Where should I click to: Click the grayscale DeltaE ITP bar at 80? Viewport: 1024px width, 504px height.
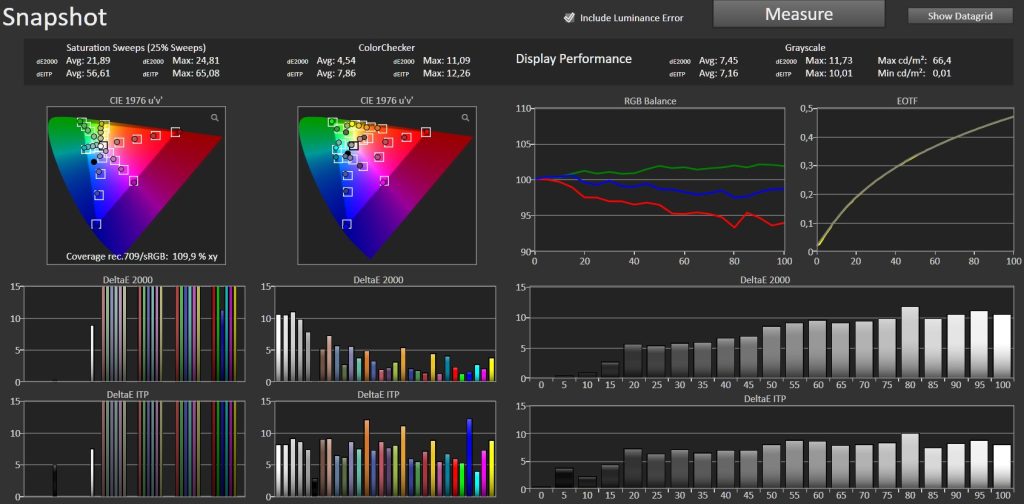pos(910,460)
